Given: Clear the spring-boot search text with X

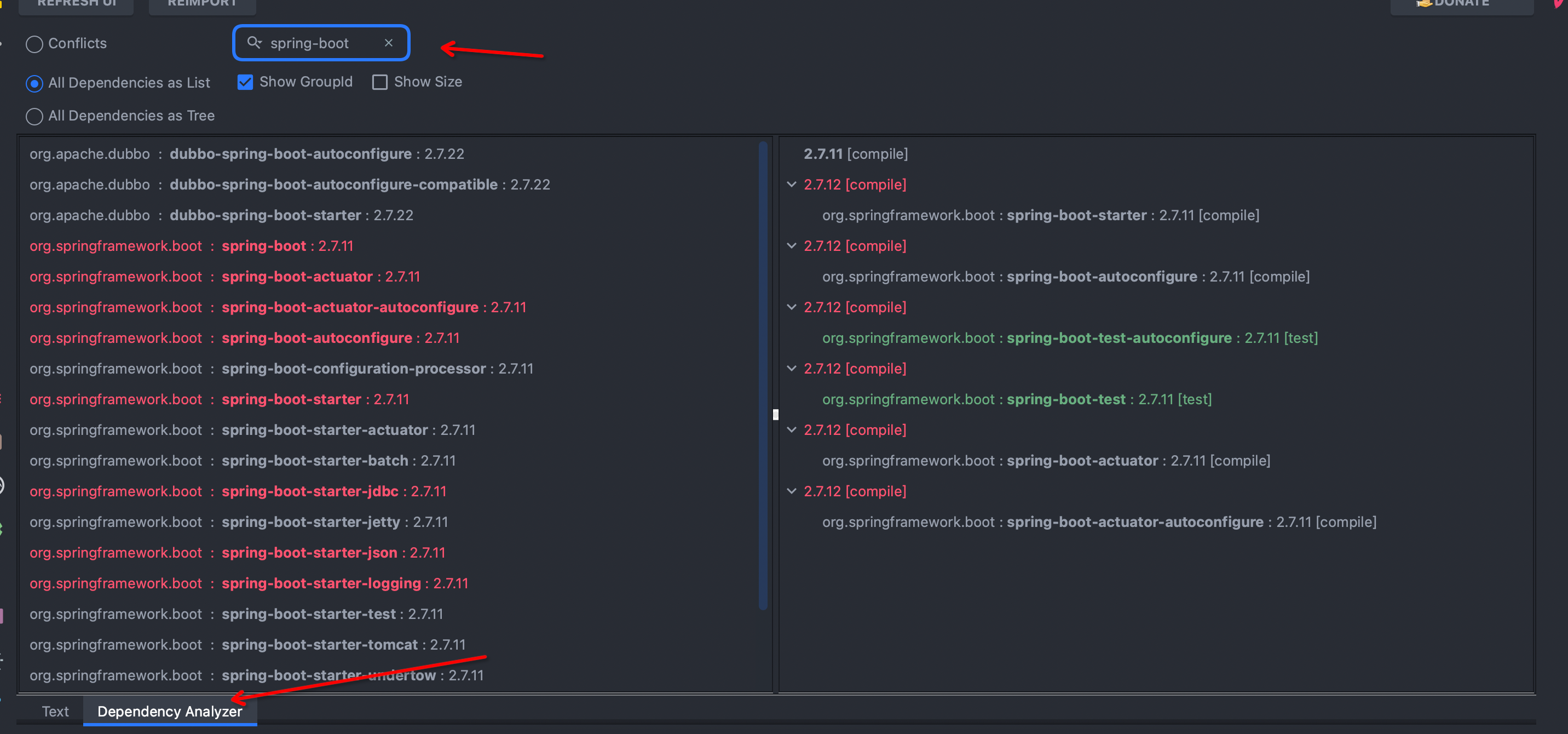Looking at the screenshot, I should point(388,43).
